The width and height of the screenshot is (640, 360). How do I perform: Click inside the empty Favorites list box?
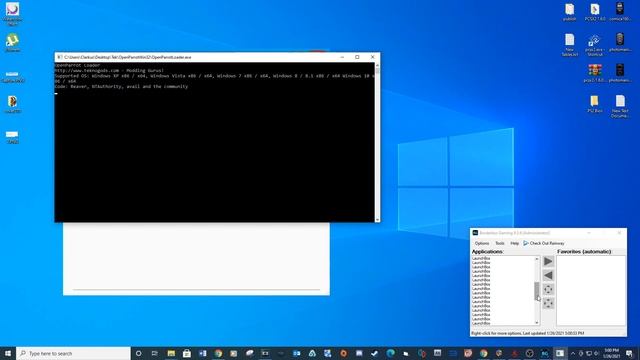coord(591,290)
